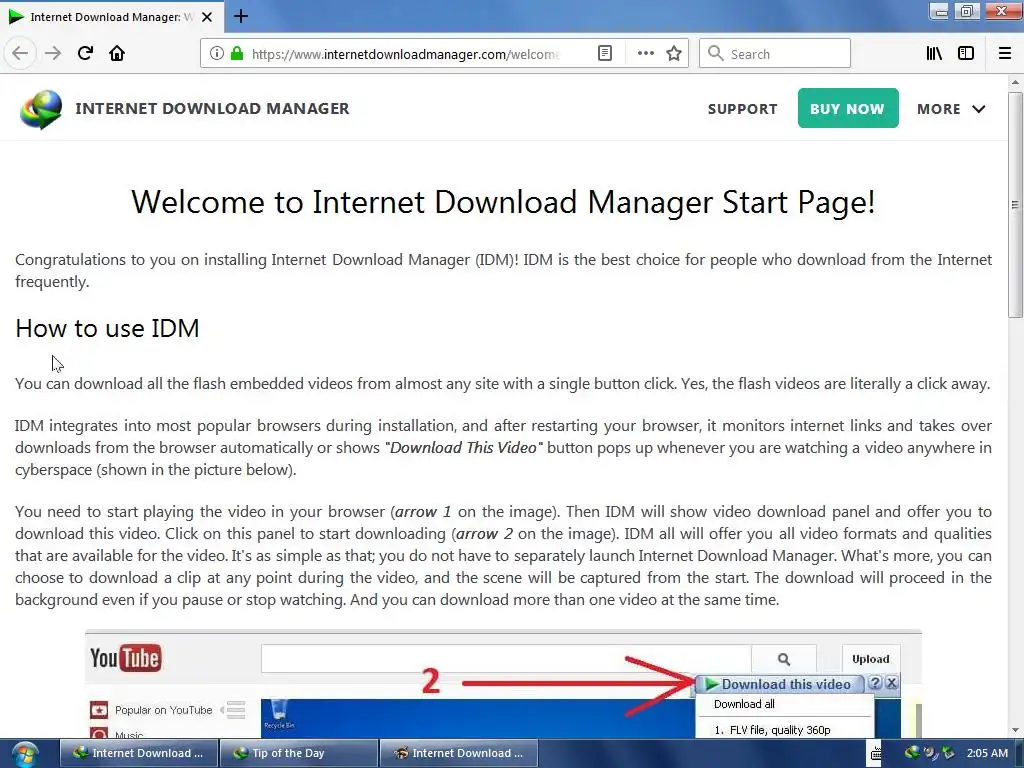This screenshot has width=1024, height=768.
Task: Click the YouTube screenshot illustration image
Action: (503, 684)
